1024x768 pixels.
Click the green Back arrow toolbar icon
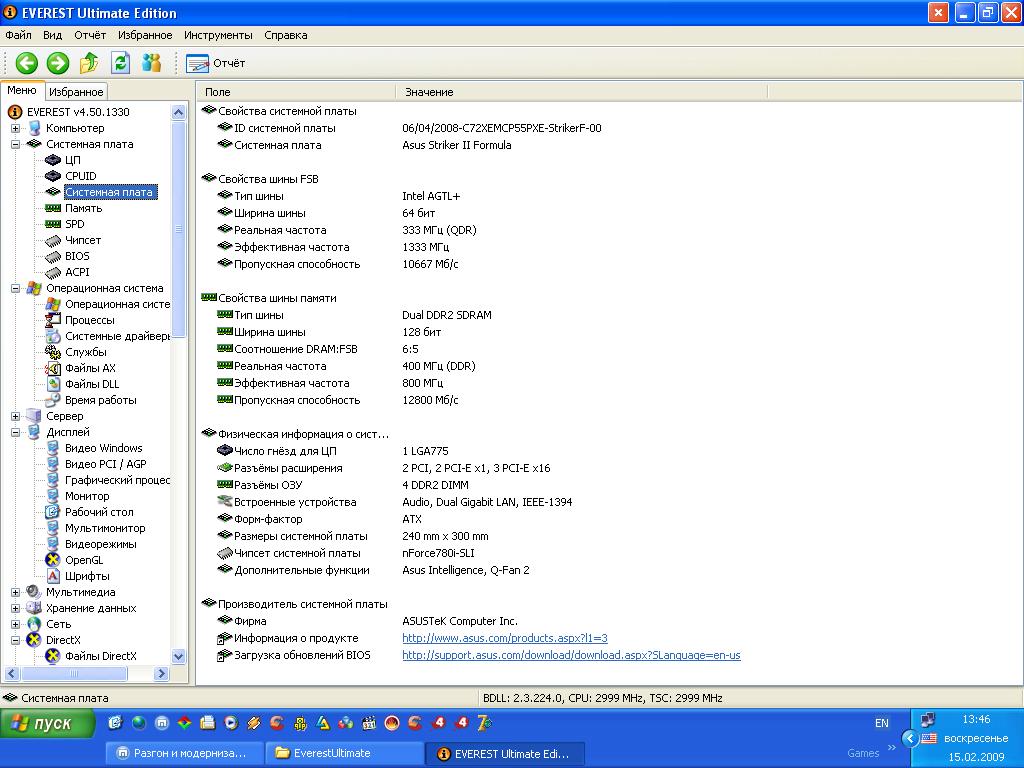(26, 63)
